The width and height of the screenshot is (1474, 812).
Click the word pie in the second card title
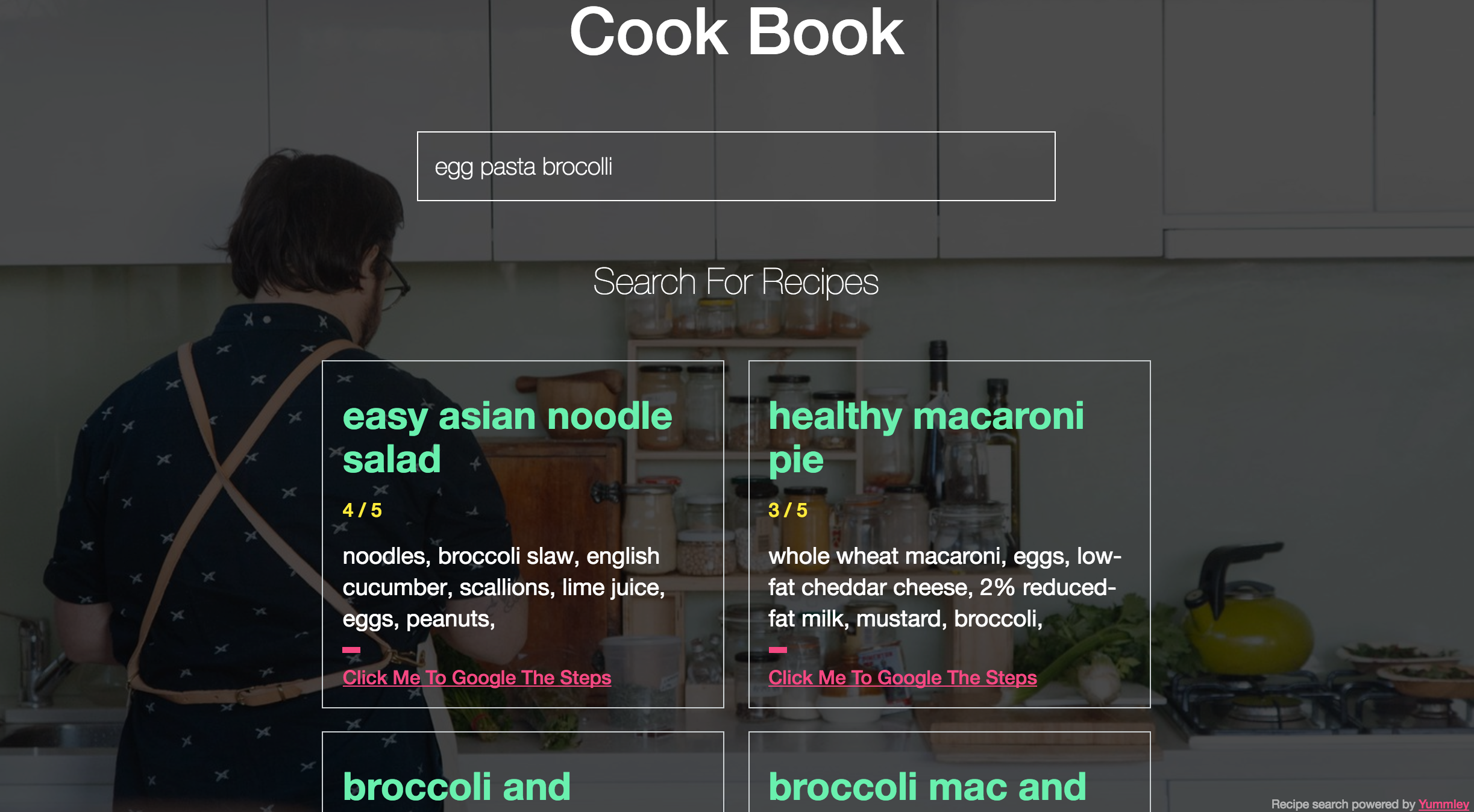[x=796, y=461]
